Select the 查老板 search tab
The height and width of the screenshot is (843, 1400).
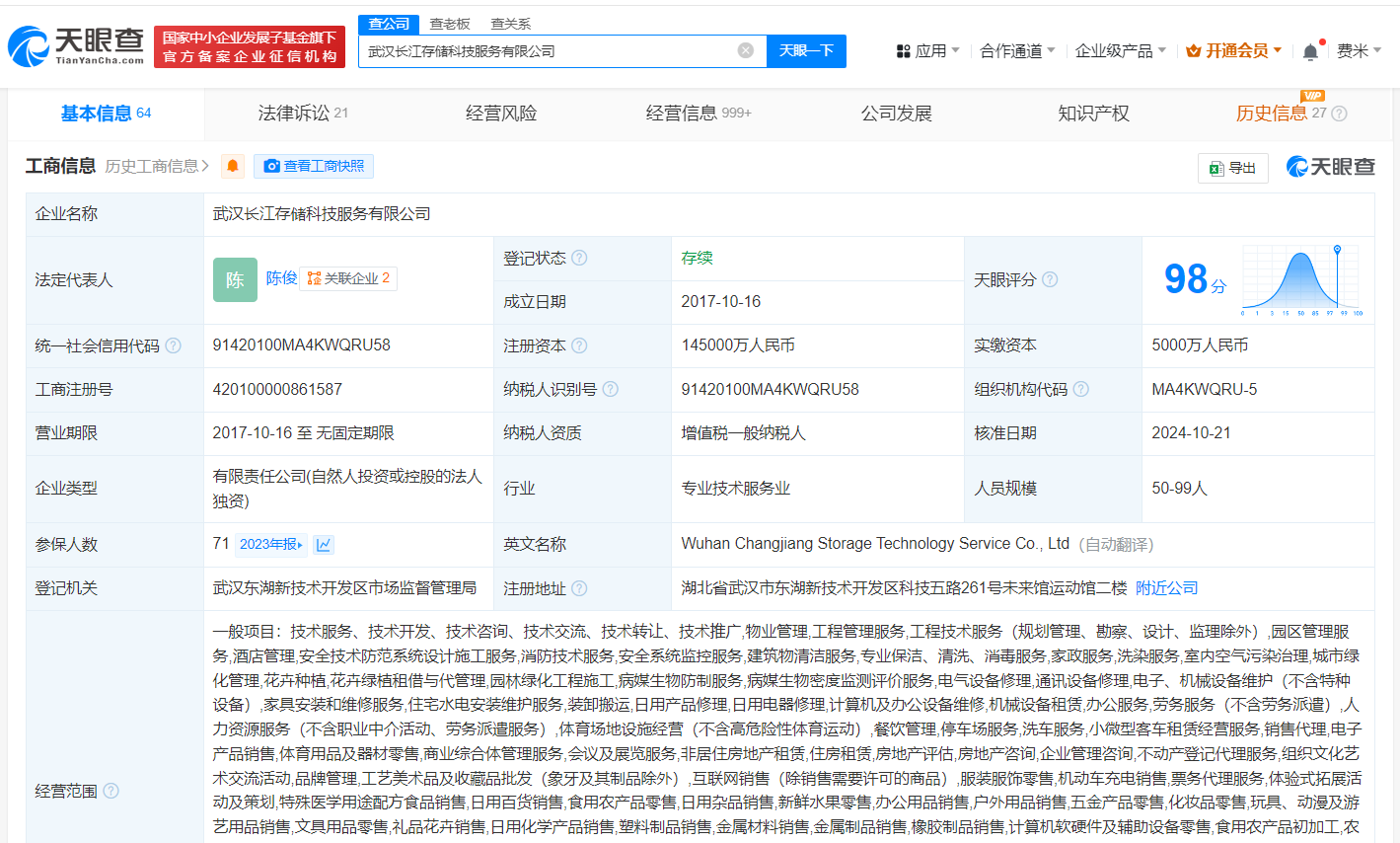coord(450,24)
